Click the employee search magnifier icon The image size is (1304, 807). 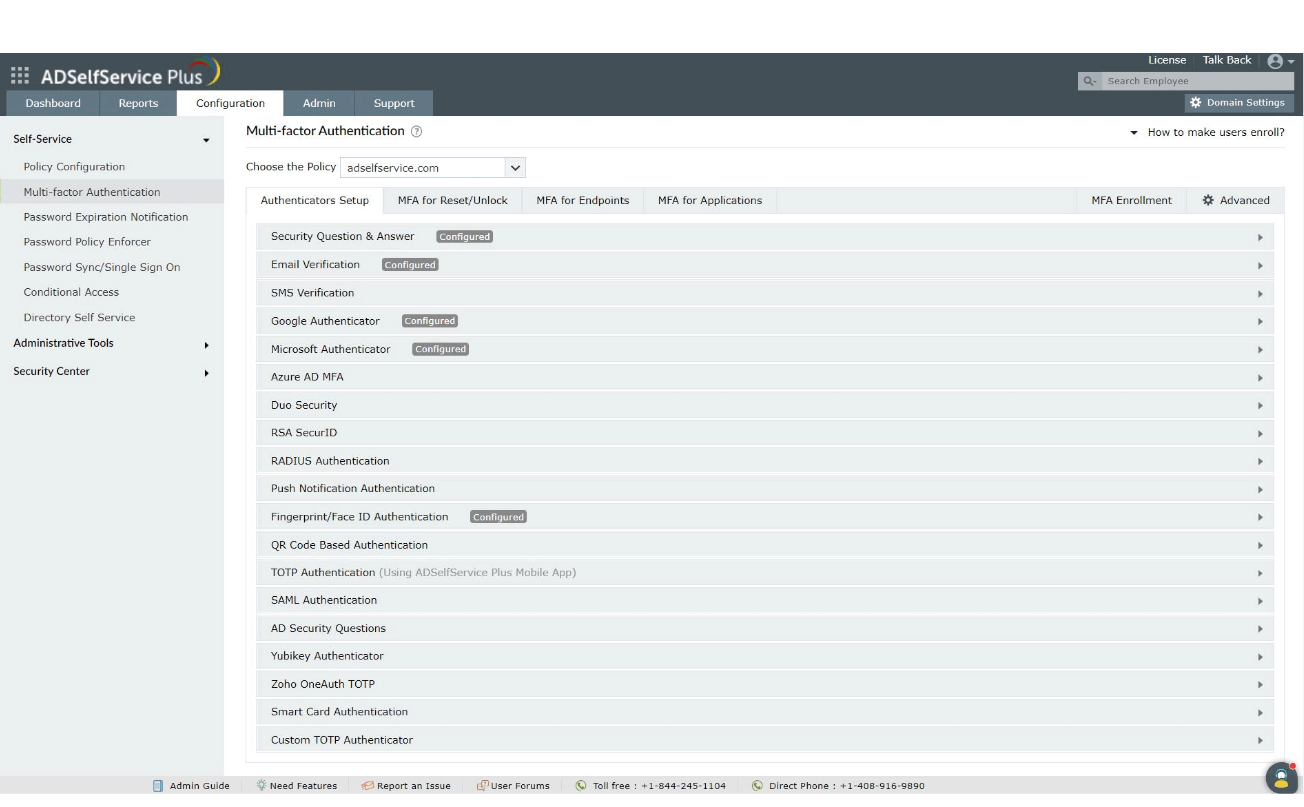1089,80
